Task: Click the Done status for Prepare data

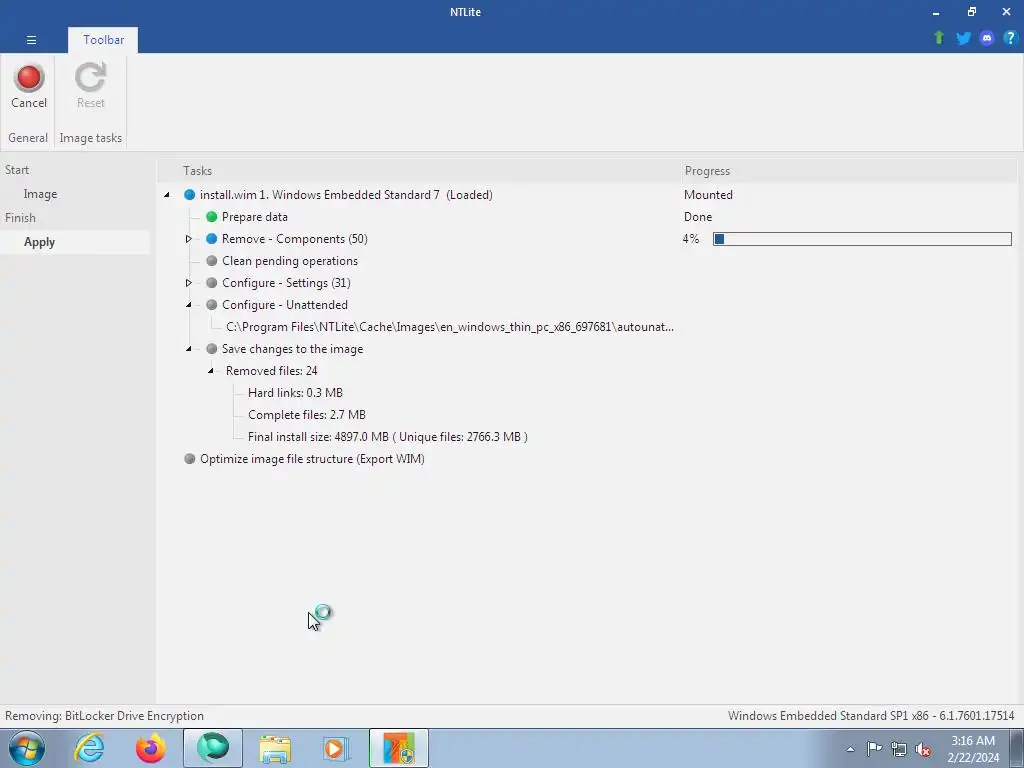Action: [x=697, y=217]
